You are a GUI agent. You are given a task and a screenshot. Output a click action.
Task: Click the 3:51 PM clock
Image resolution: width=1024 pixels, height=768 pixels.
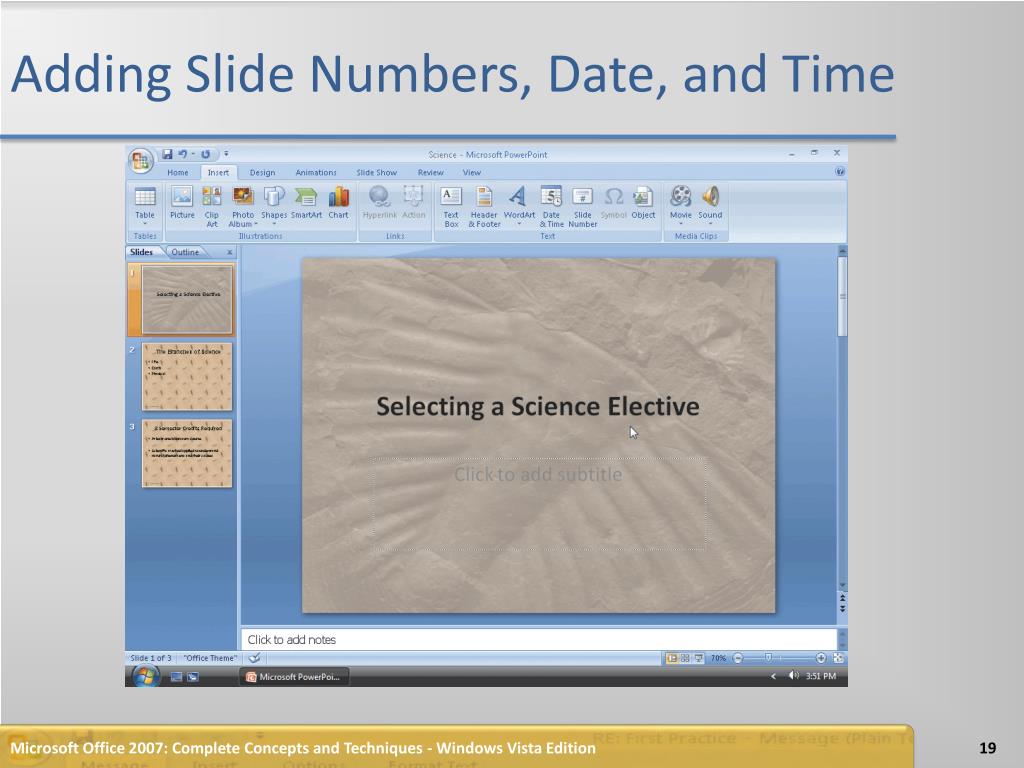[820, 677]
